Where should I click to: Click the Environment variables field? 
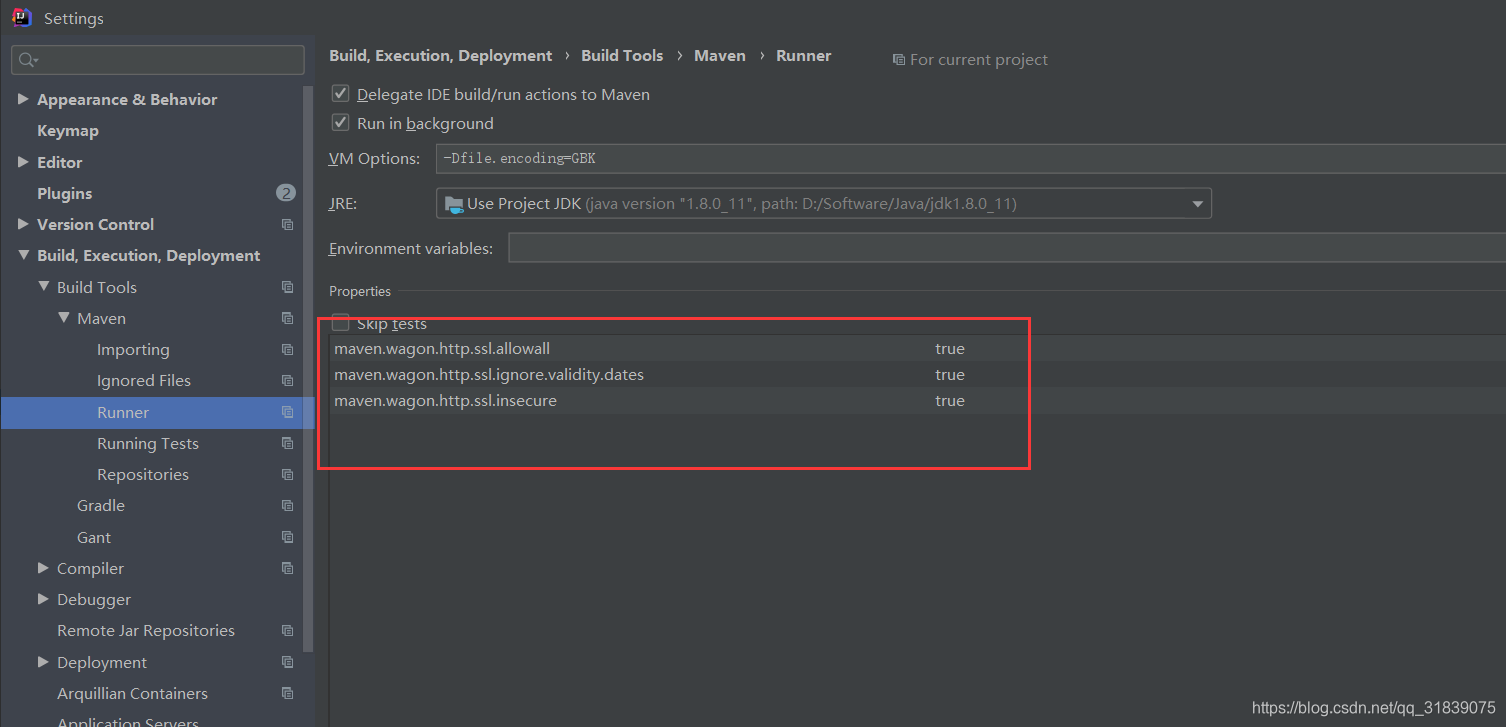(x=1006, y=248)
